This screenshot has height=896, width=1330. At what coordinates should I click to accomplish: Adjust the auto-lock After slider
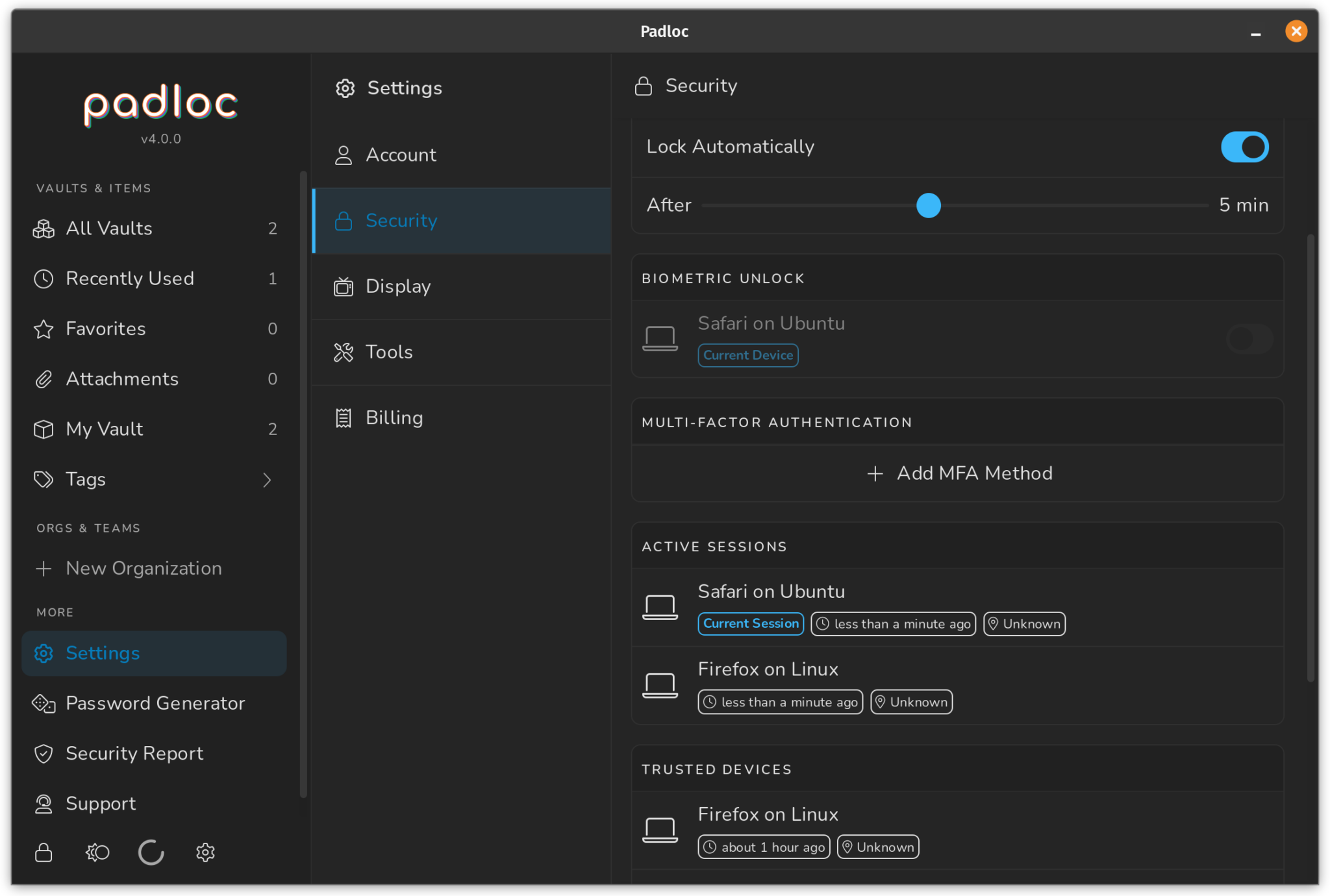point(929,205)
